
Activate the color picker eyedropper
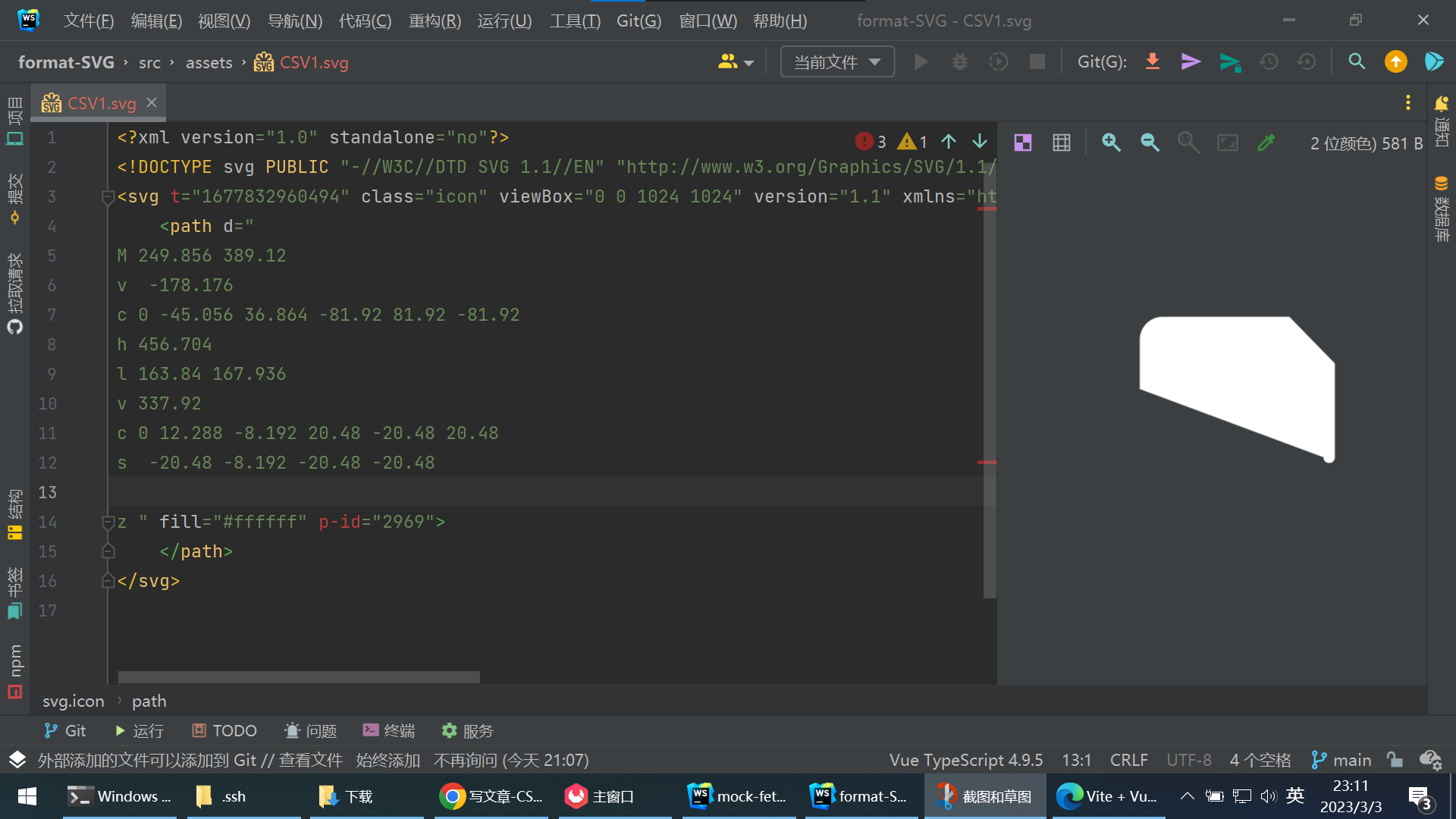tap(1266, 143)
